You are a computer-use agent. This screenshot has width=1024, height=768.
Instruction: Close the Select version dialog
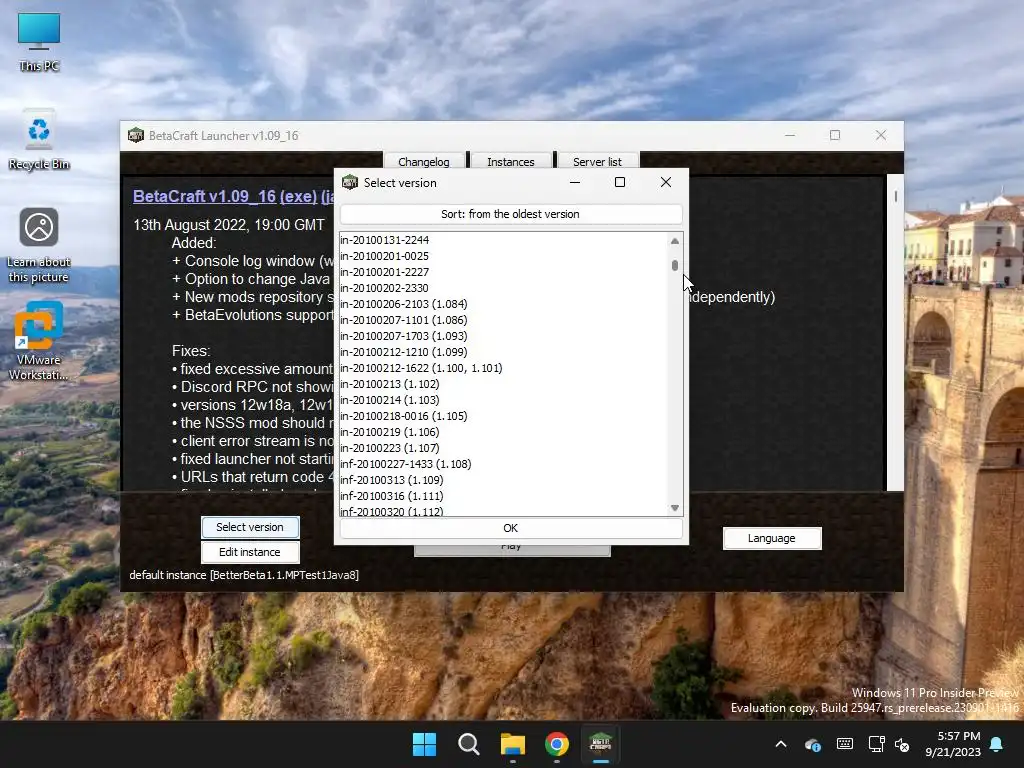tap(665, 182)
